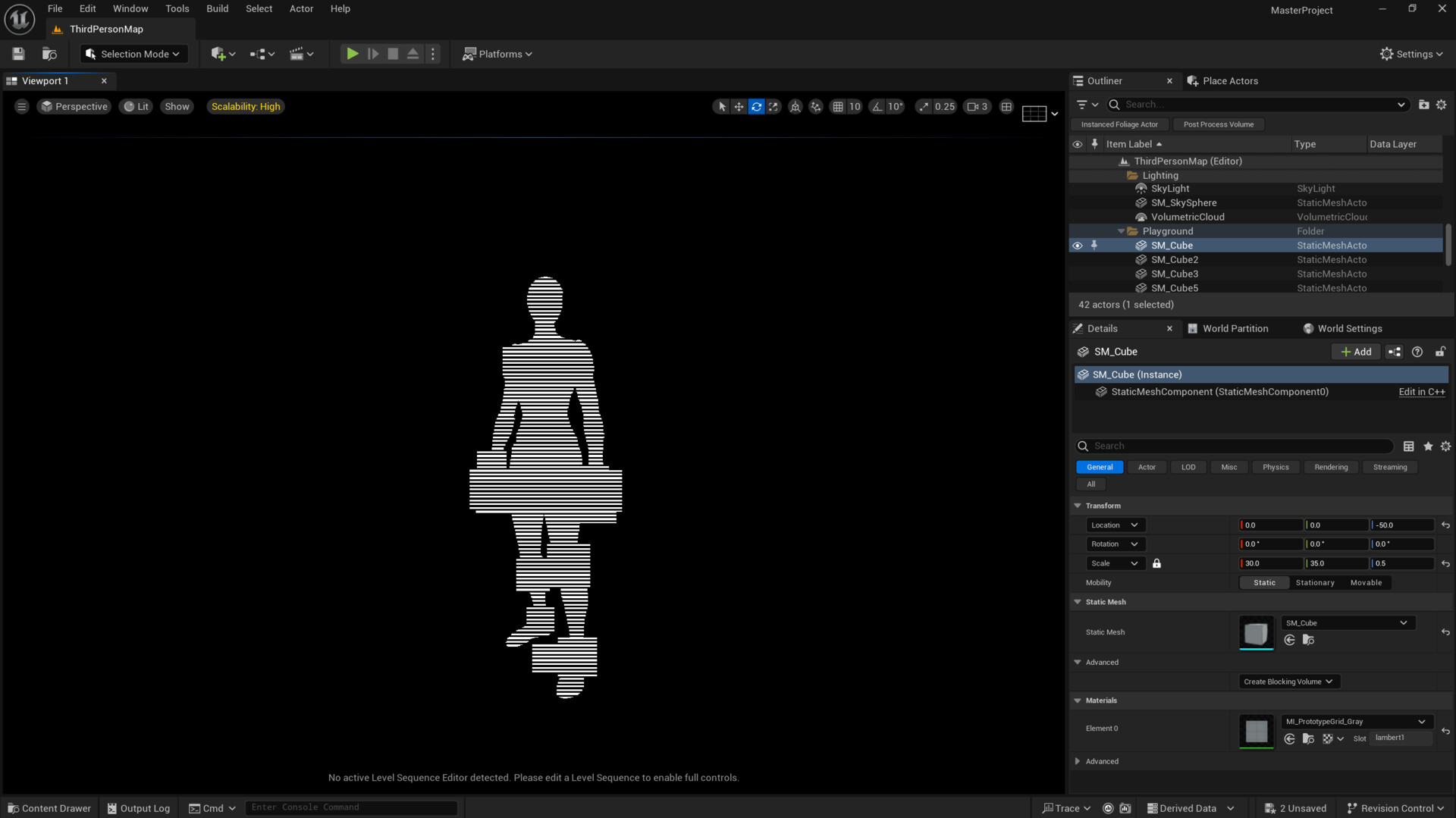Viewport: 1456px width, 818px height.
Task: Toggle grid snapping icon
Action: [838, 107]
